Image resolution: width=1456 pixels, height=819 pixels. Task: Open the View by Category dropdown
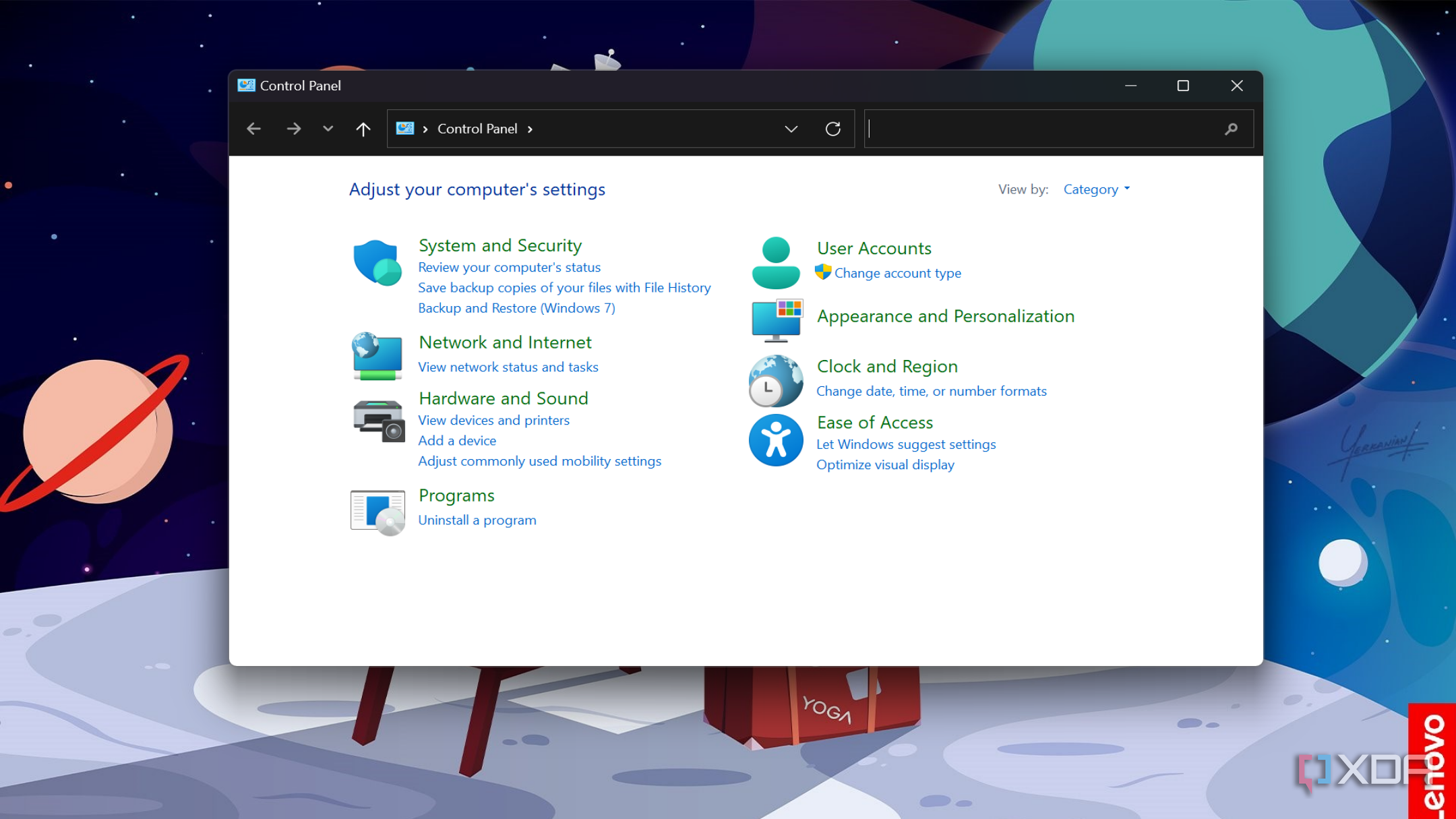(1096, 189)
